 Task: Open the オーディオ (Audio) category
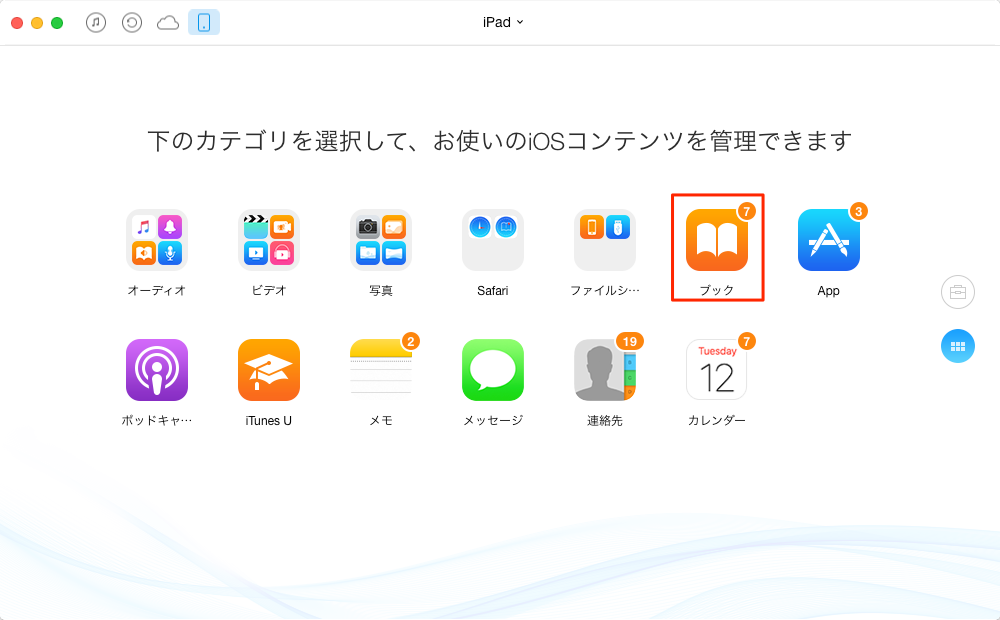coord(157,240)
